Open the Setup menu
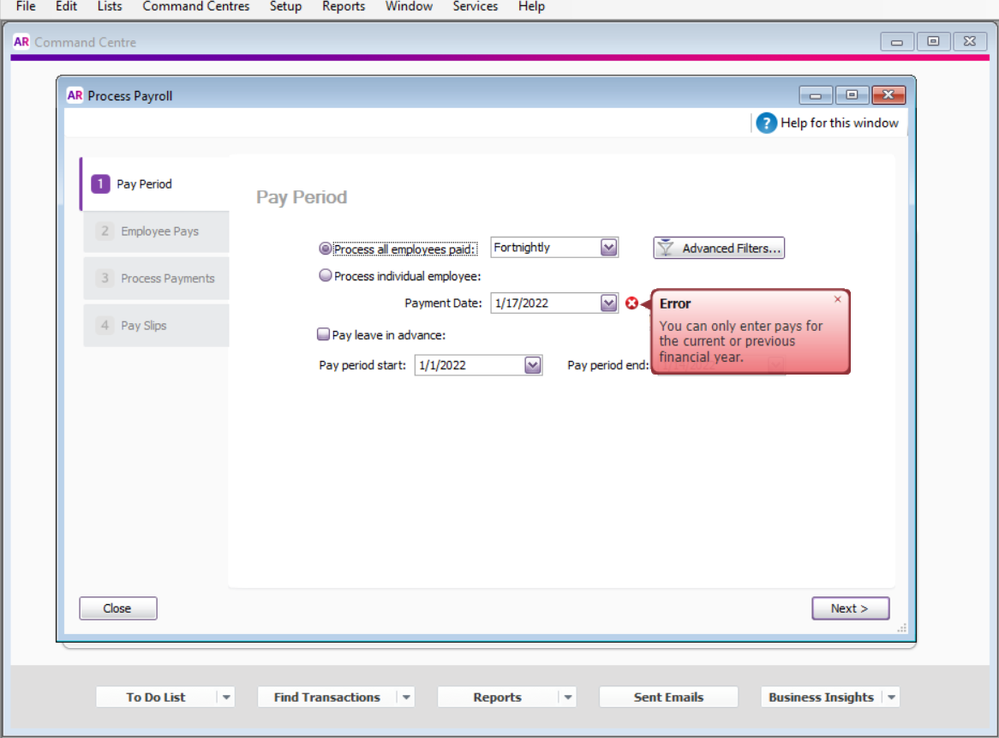Viewport: 999px width, 738px height. [x=285, y=7]
